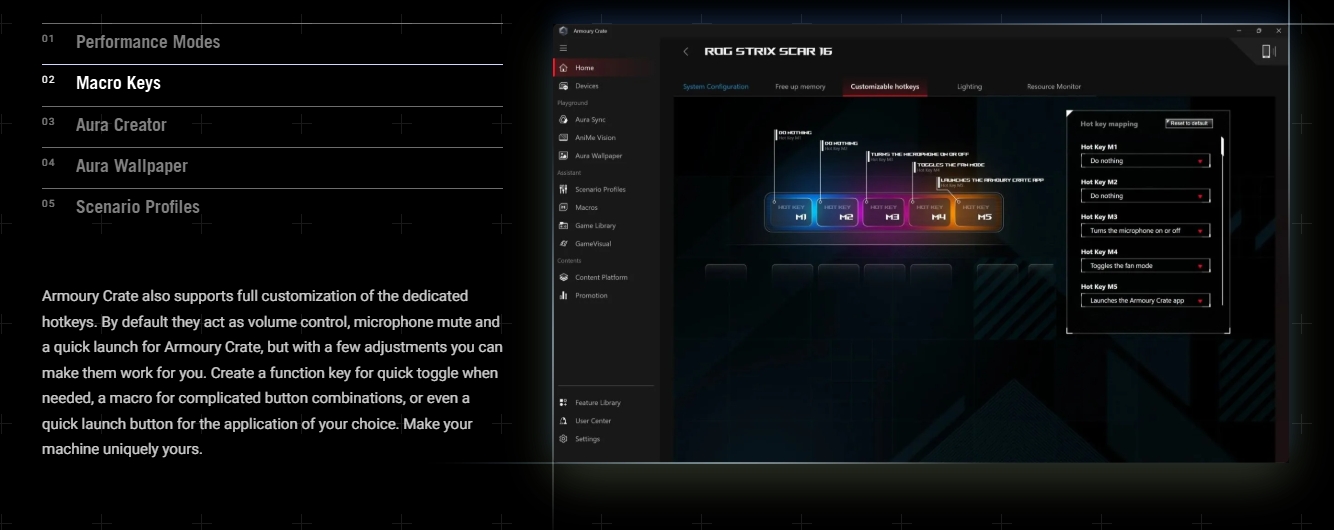This screenshot has width=1334, height=530.
Task: Expand the Hot Key M1 action dropdown
Action: 1145,161
